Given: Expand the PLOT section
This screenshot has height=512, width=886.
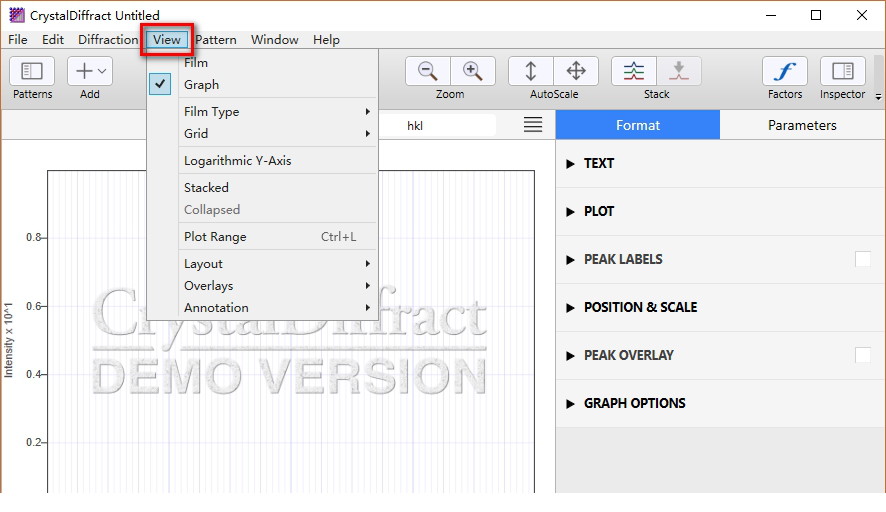Looking at the screenshot, I should pos(570,212).
